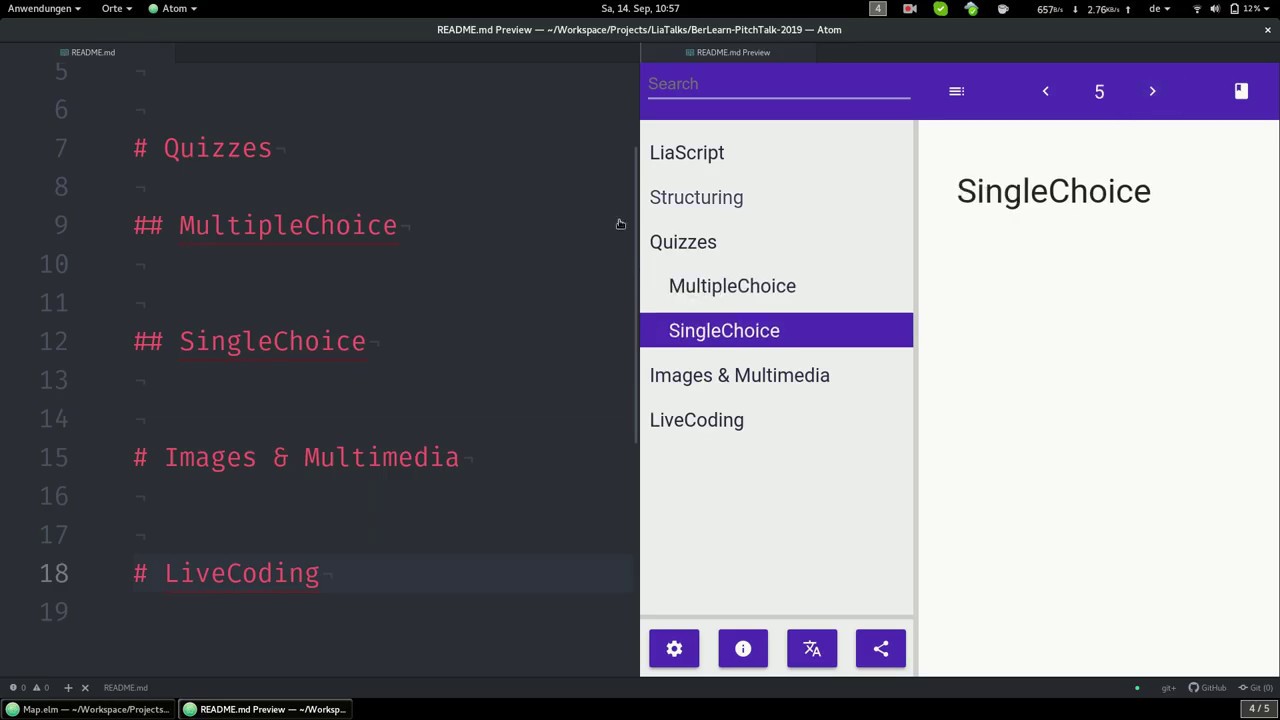Close the Atom window with X
The height and width of the screenshot is (720, 1280).
point(1267,30)
